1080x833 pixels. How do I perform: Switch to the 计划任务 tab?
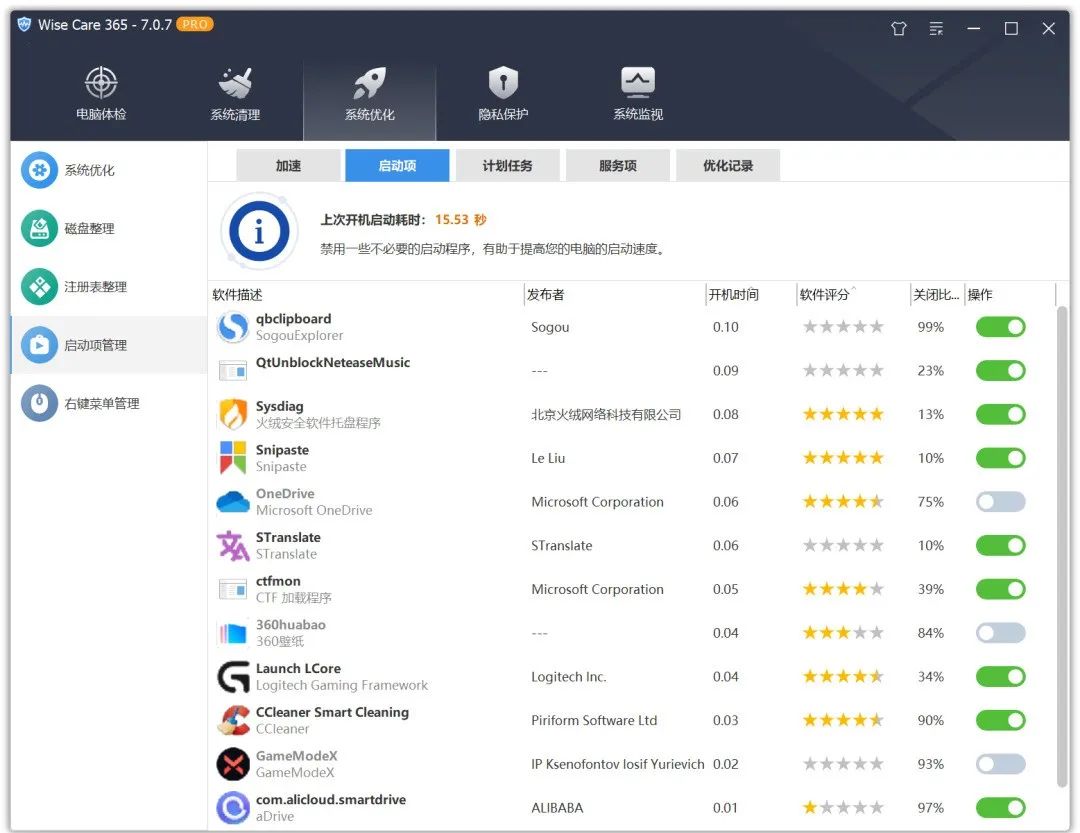(508, 165)
